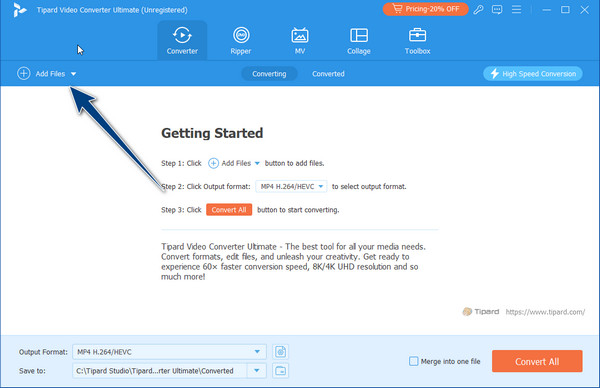Open output format settings icon
The height and width of the screenshot is (388, 600).
tap(280, 352)
